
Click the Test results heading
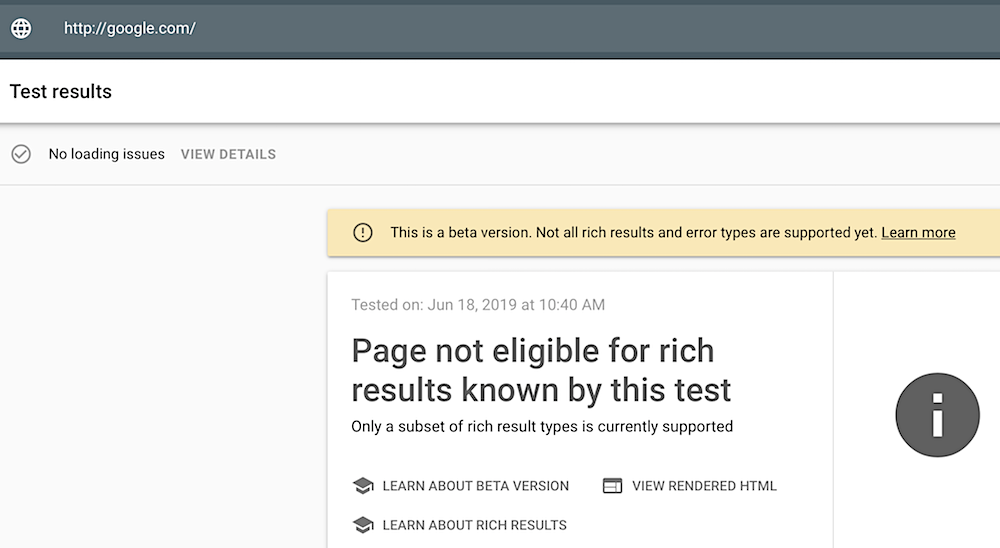pos(61,91)
